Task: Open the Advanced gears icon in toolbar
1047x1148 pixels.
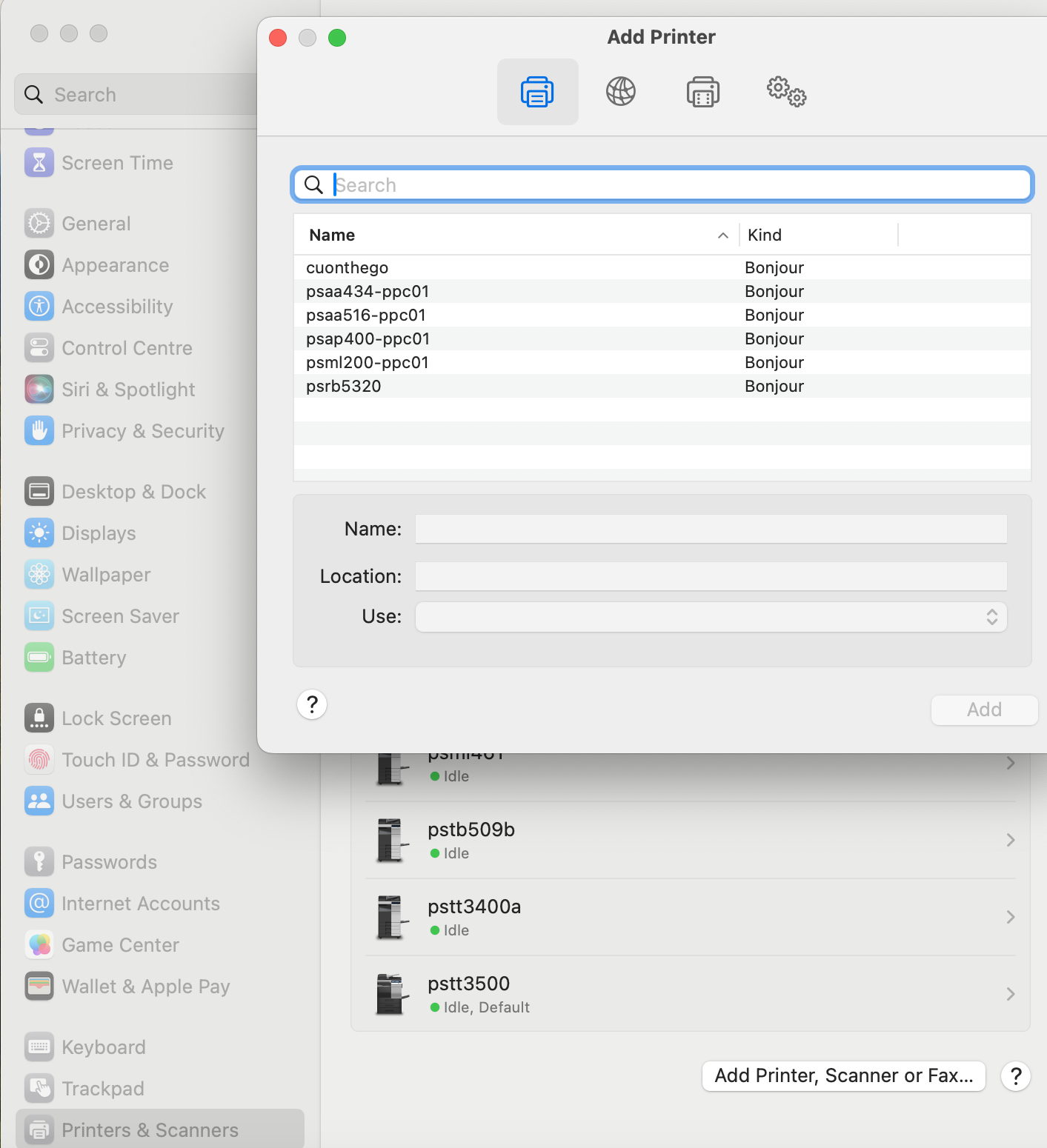Action: (785, 92)
